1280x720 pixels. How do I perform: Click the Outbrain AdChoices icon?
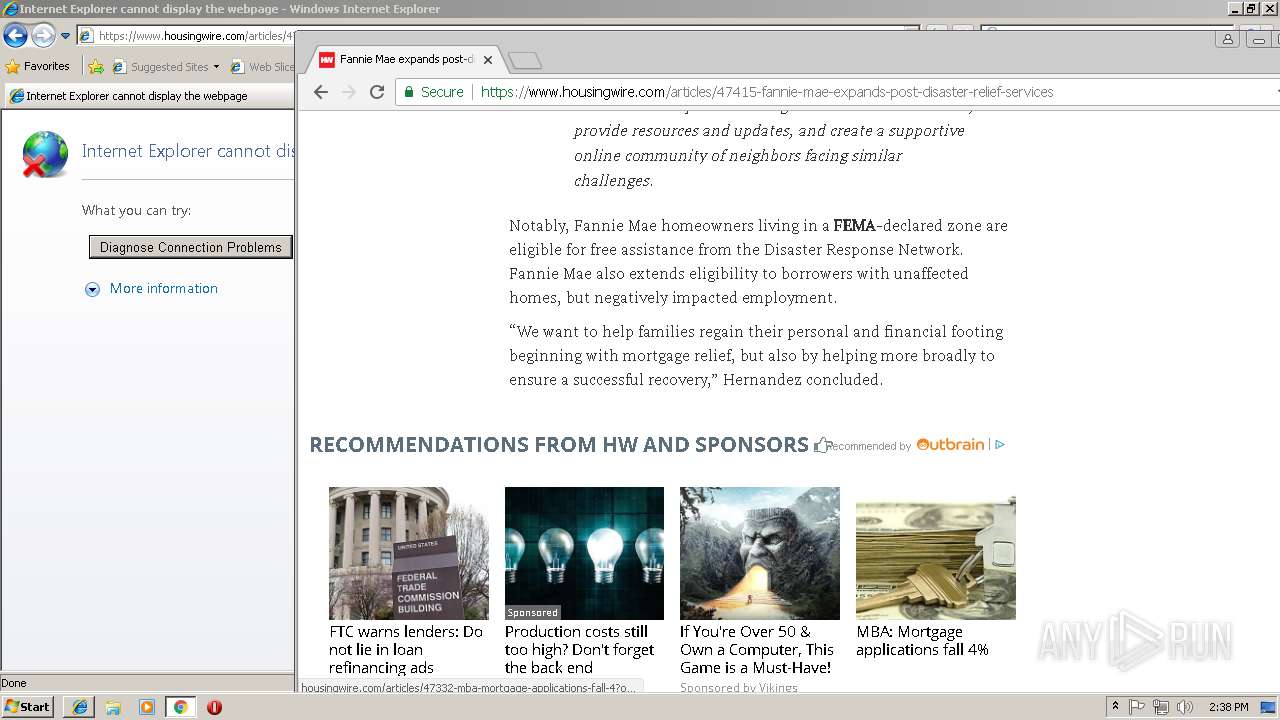pyautogui.click(x=1000, y=445)
